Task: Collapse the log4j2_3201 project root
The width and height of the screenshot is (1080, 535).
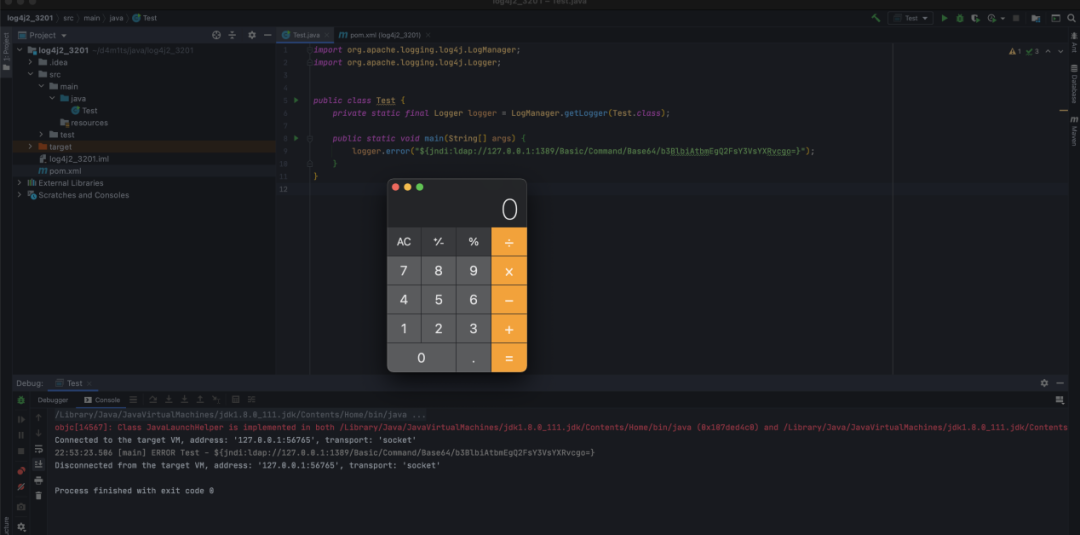Action: (x=19, y=50)
